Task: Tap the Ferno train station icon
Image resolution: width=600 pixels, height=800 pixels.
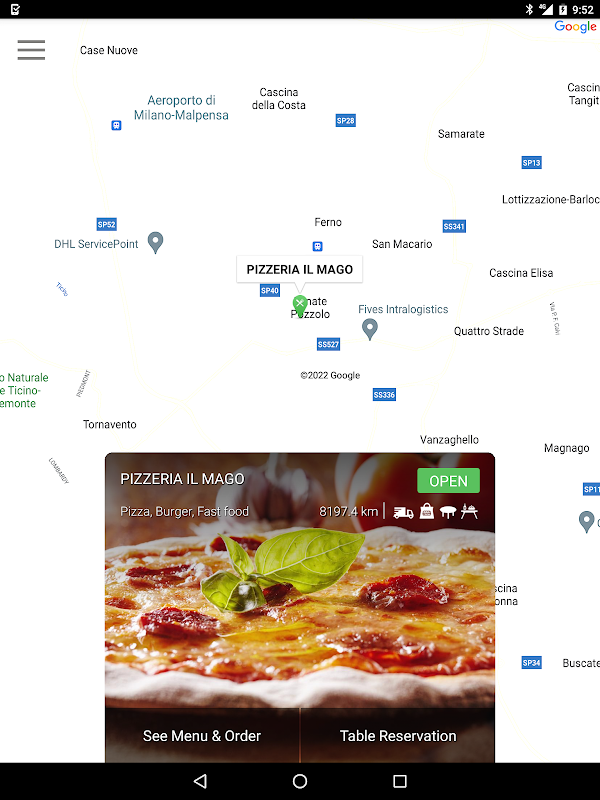Action: tap(317, 246)
